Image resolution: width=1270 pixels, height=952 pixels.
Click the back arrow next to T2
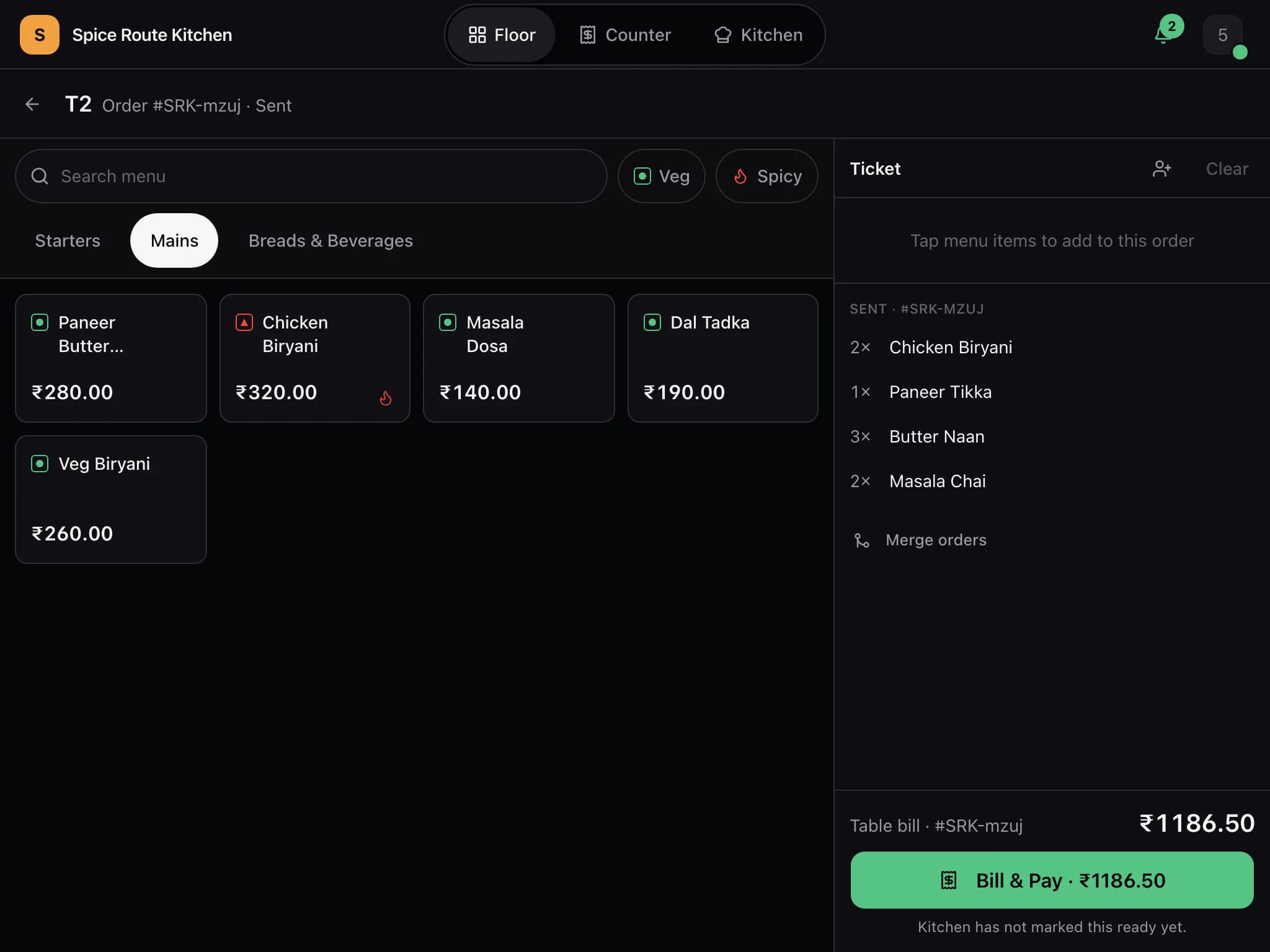pyautogui.click(x=32, y=104)
